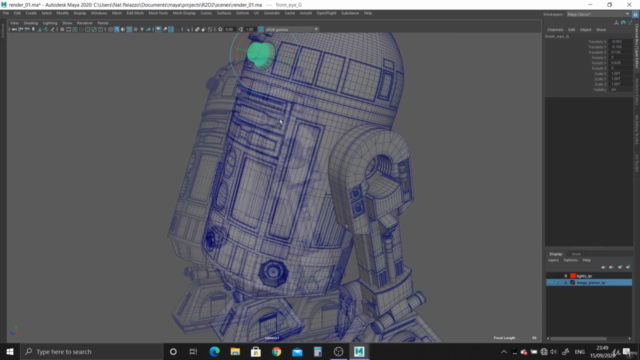Click the exposure value field 0.00

(229, 29)
